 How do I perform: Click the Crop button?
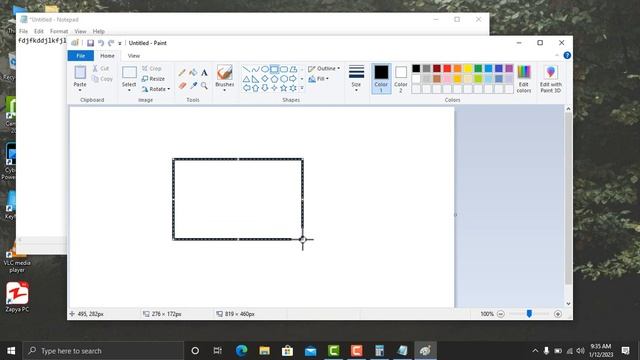click(152, 69)
